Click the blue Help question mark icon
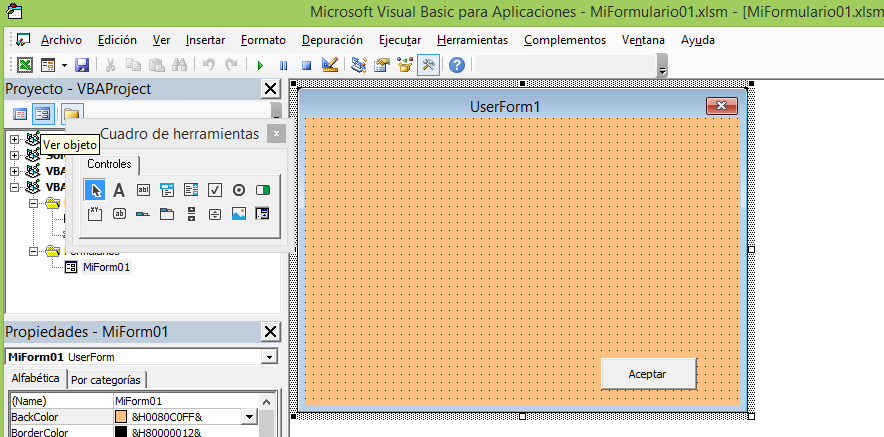Screen dimensions: 884x437 tap(457, 65)
